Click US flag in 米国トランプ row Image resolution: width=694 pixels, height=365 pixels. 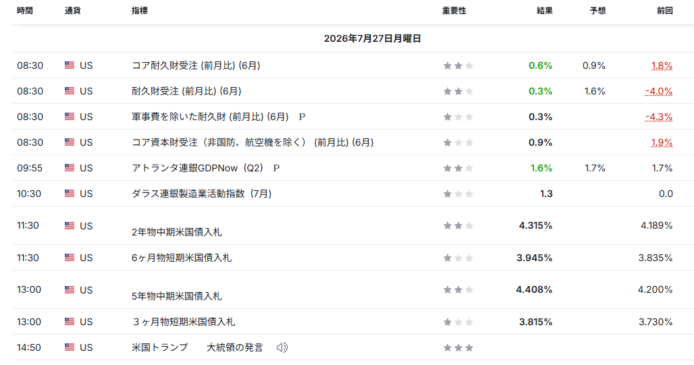69,347
